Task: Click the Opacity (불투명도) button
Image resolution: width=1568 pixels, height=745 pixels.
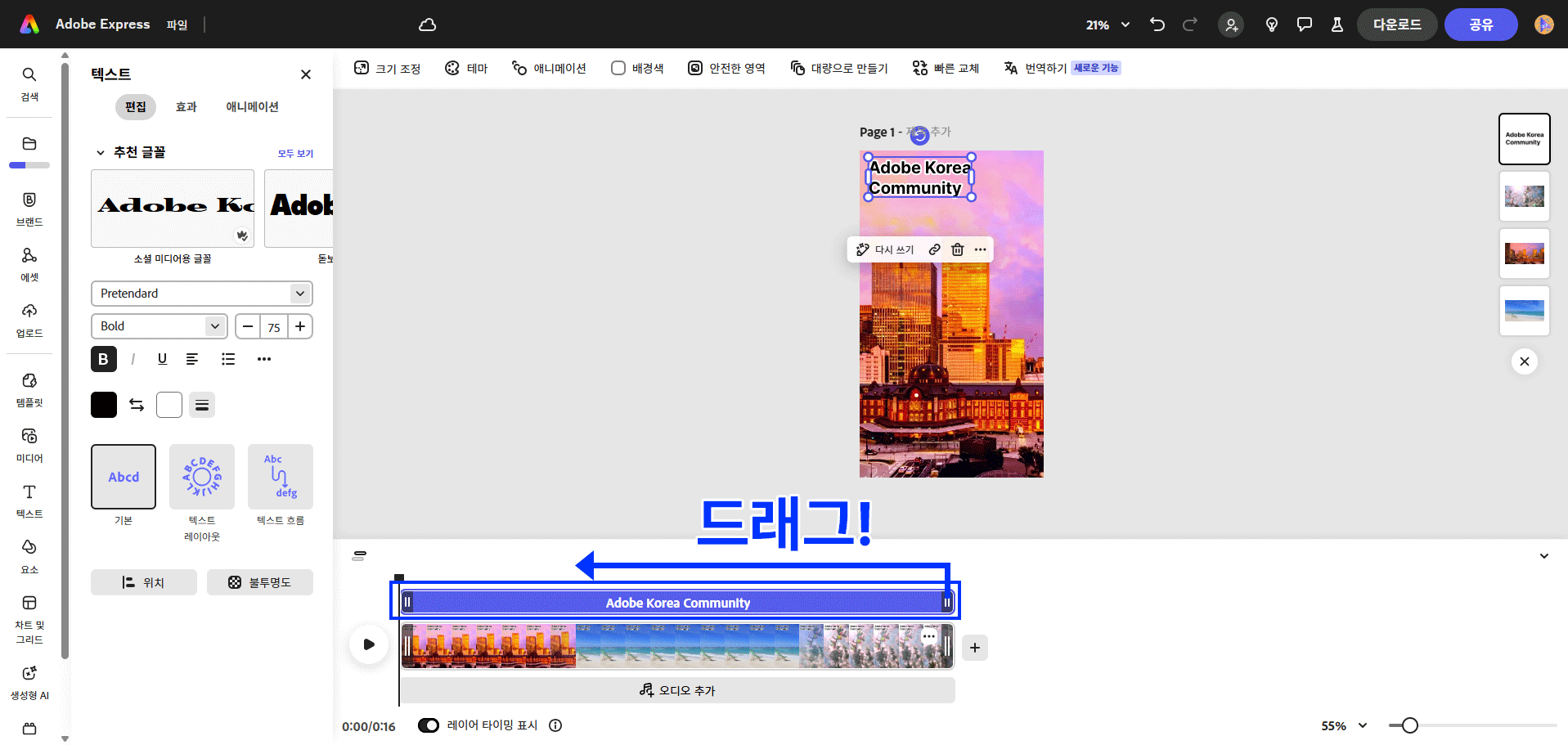Action: click(x=260, y=582)
